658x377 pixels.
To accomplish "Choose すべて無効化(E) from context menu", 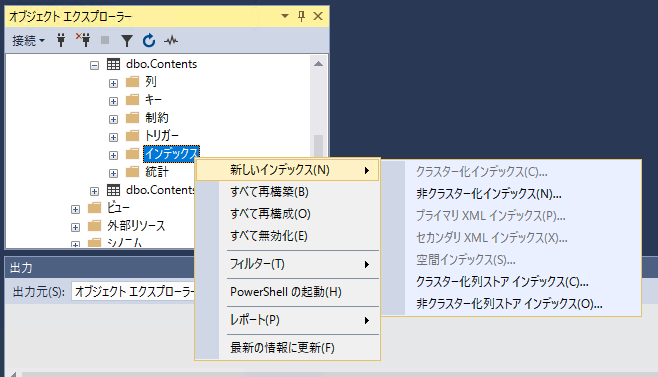I will (288, 236).
